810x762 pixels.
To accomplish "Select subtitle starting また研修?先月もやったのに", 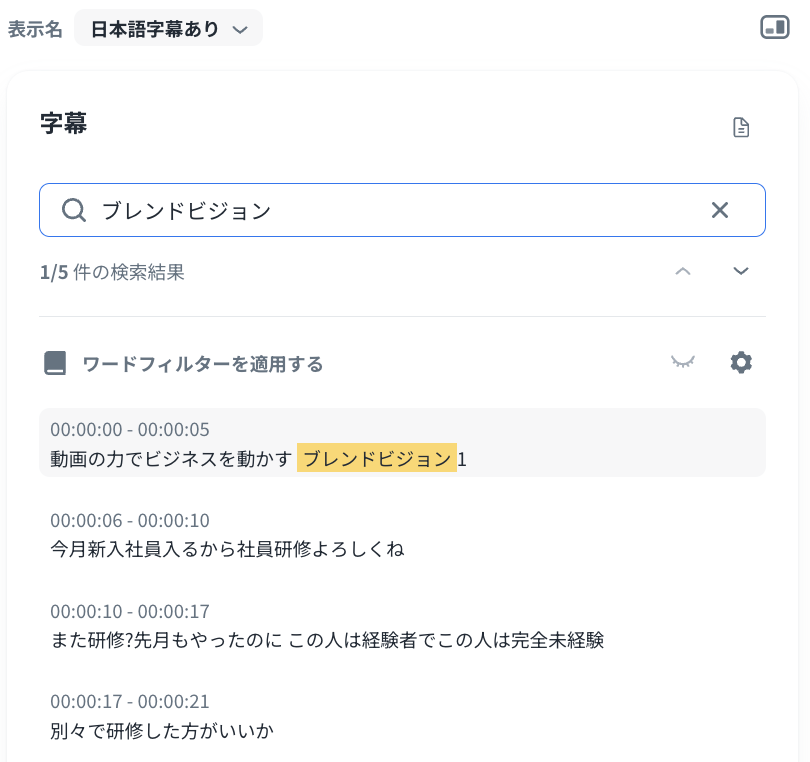I will pyautogui.click(x=327, y=640).
